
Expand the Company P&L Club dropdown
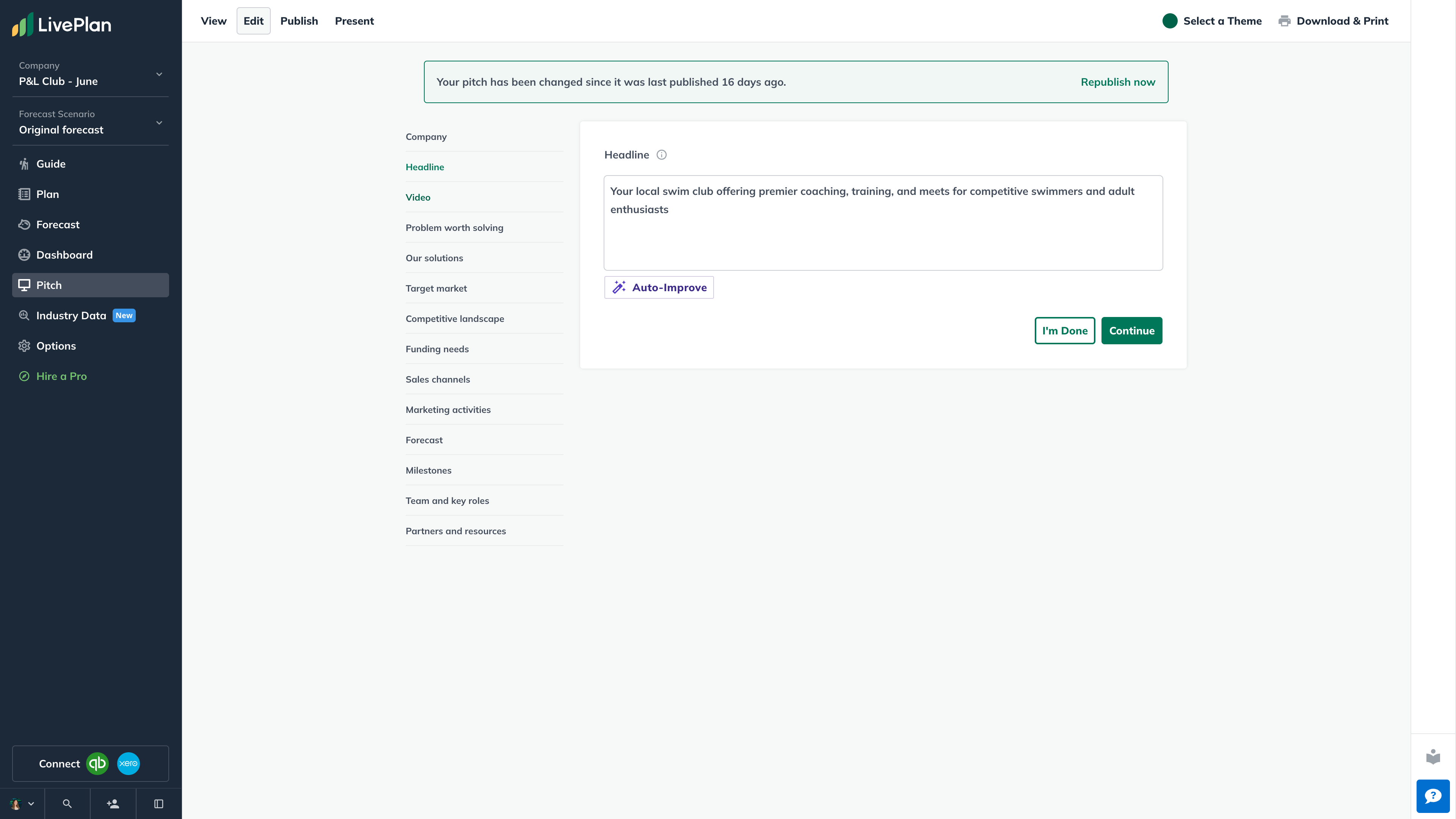tap(159, 74)
